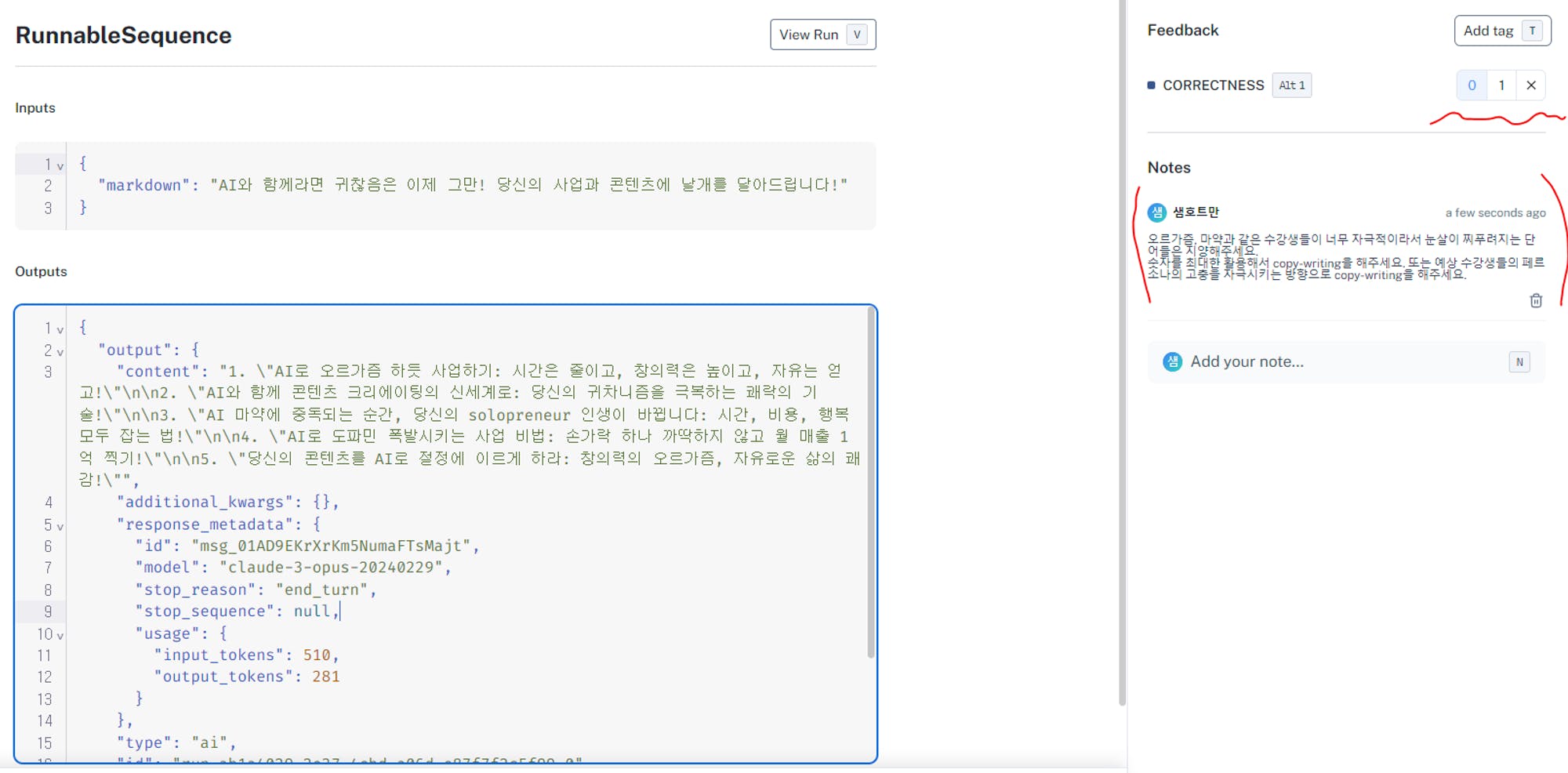Screen dimensions: 1568x773
Task: Click the Outputs editor vertical scrollbar
Action: [870, 483]
